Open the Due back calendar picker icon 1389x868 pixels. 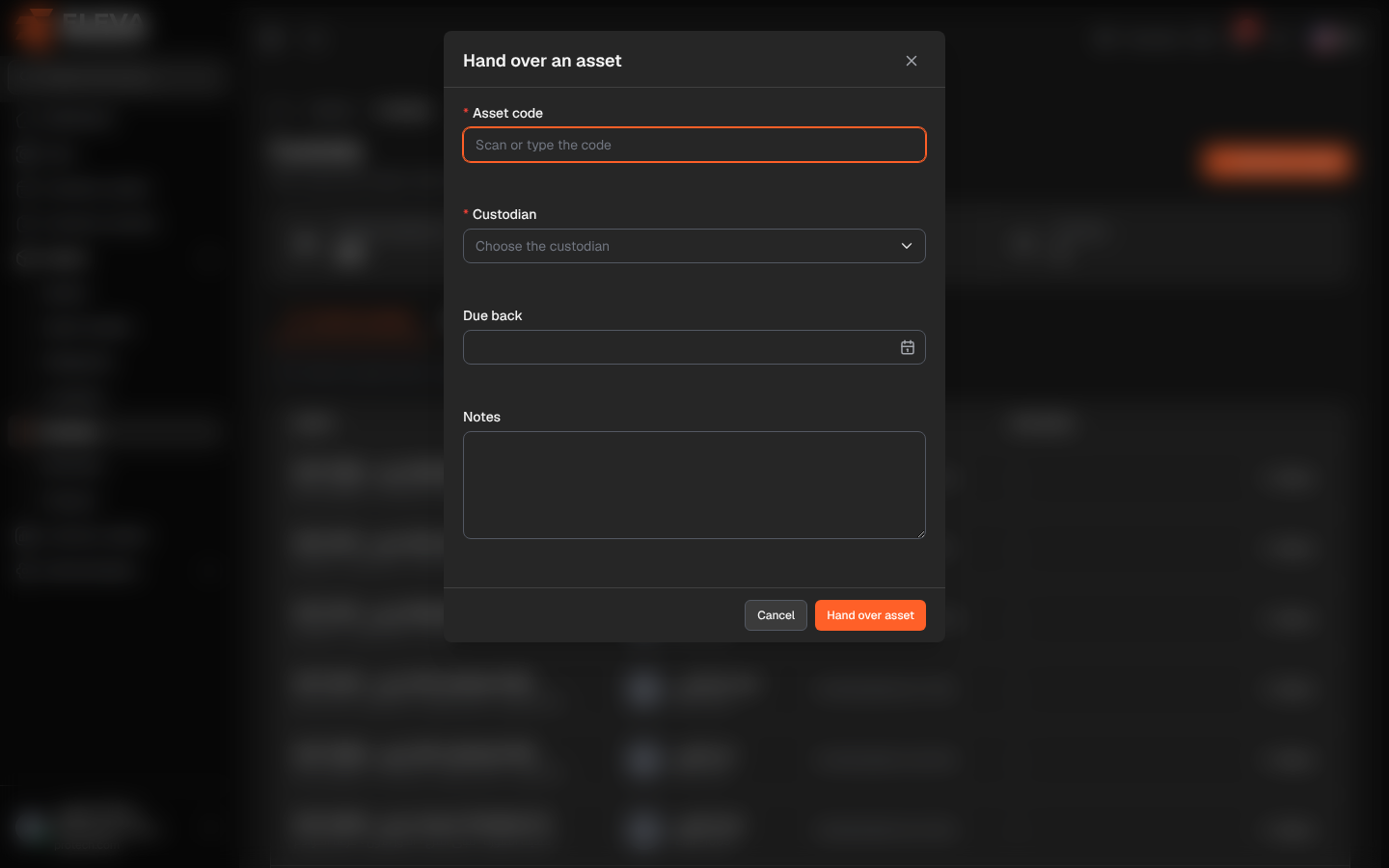[908, 347]
